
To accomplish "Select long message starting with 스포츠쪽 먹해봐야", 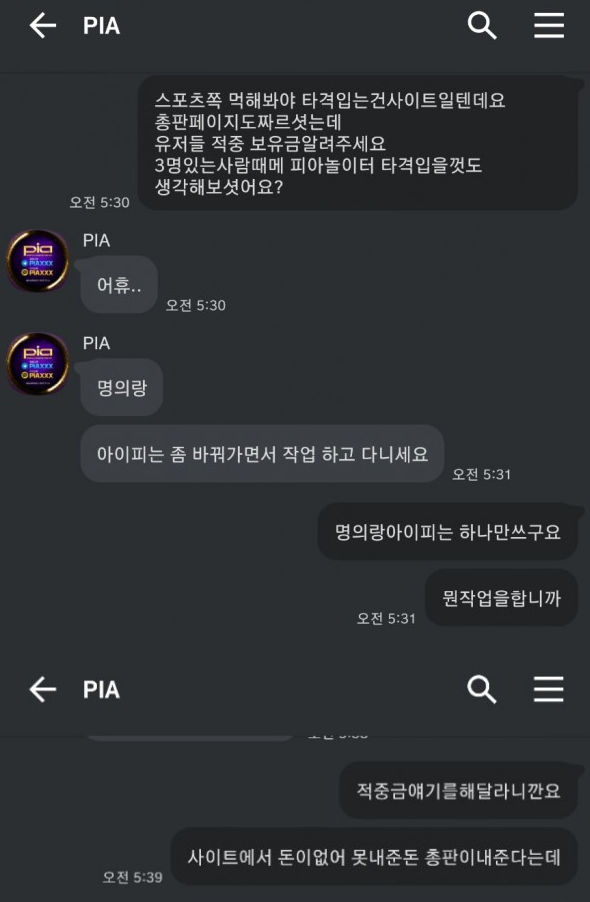I will click(358, 143).
